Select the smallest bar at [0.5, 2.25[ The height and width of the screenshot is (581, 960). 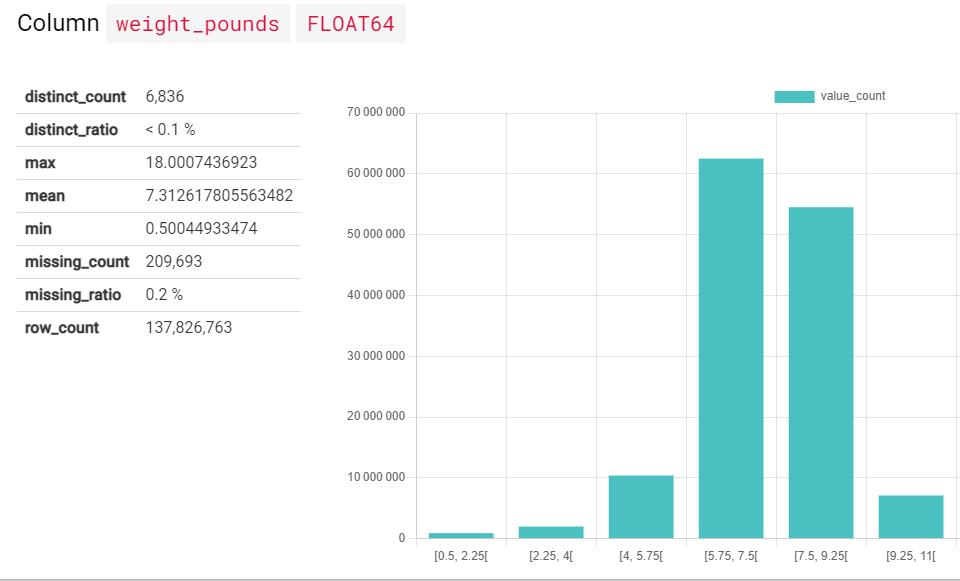[460, 535]
